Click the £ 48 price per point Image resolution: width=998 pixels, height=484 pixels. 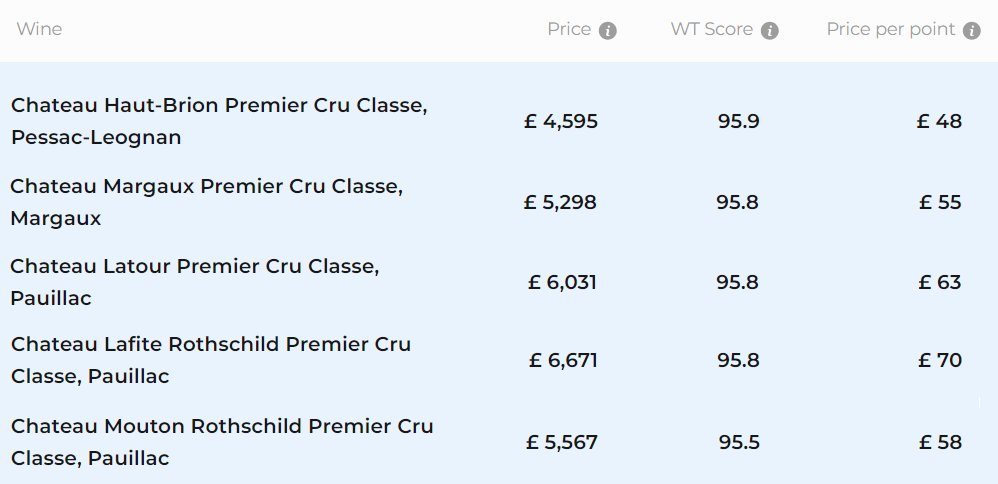click(939, 121)
